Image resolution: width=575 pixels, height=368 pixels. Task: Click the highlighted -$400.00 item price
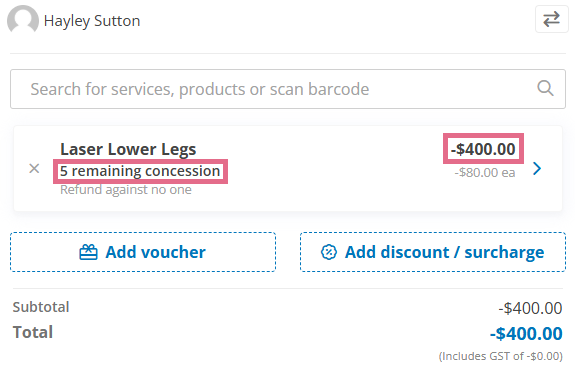tap(483, 149)
